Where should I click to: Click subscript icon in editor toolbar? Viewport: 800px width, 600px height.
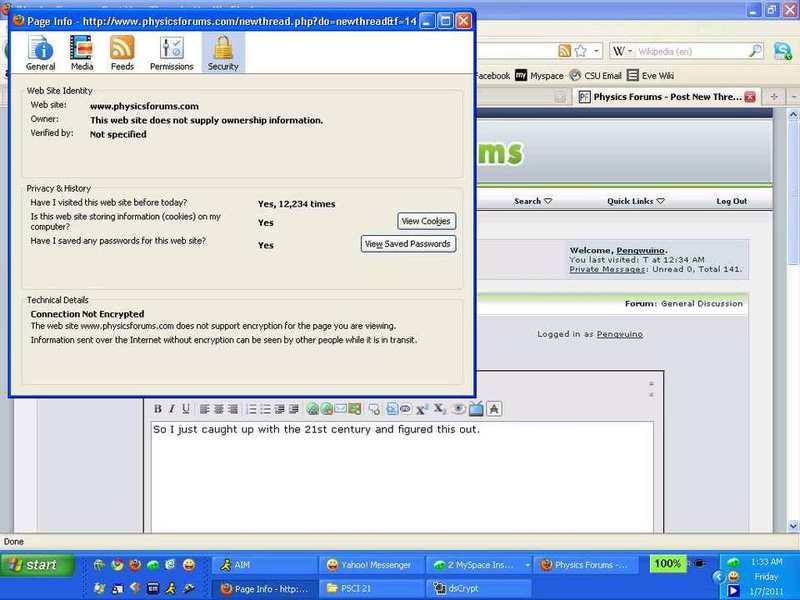[439, 409]
